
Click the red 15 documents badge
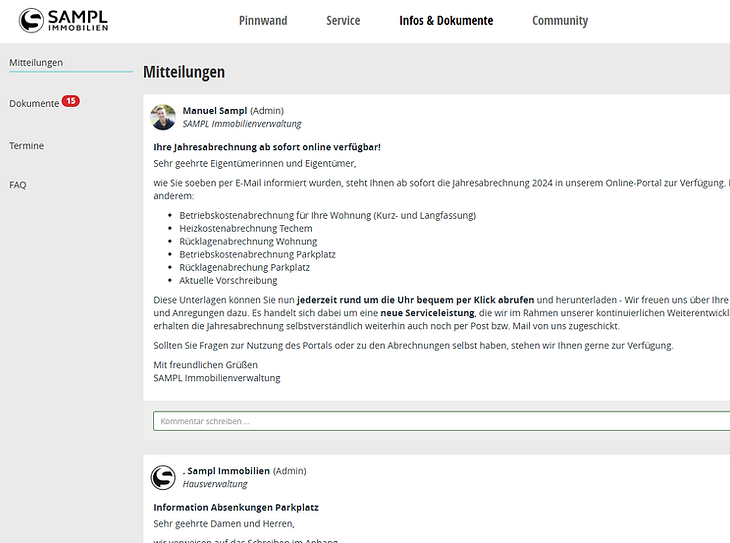coord(71,101)
